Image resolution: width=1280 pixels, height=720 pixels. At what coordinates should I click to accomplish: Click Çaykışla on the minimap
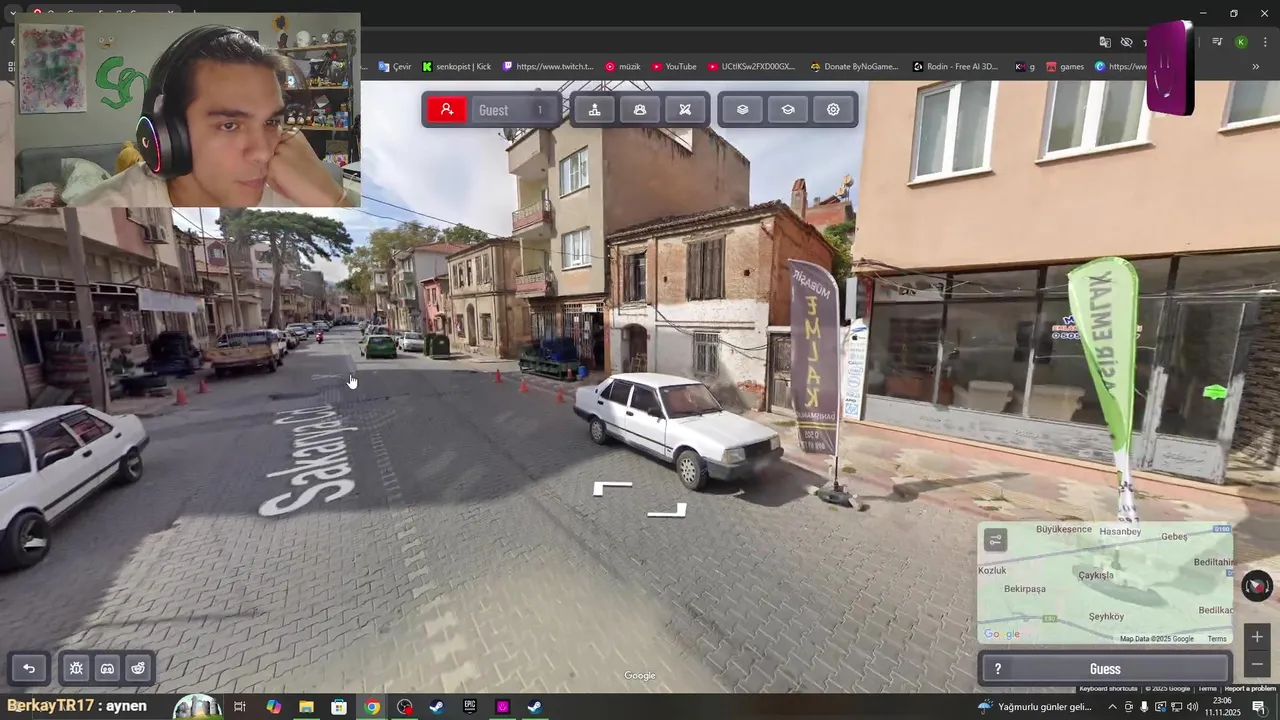tap(1096, 575)
